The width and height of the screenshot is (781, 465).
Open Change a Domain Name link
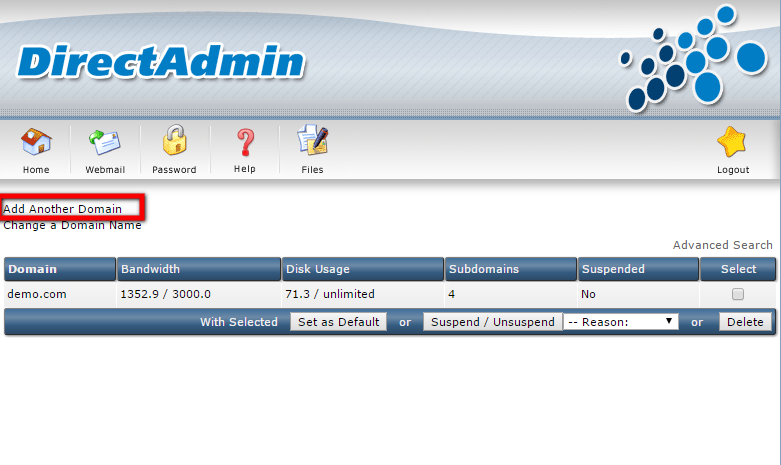72,226
